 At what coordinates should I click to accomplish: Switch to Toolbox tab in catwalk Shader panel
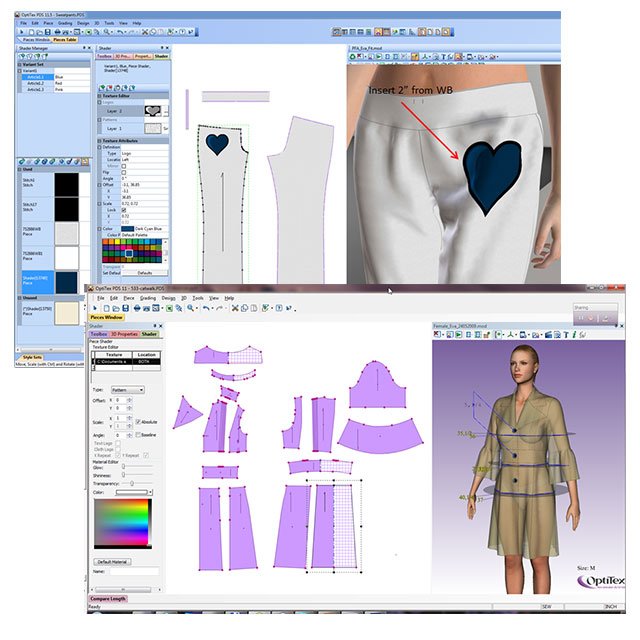pyautogui.click(x=99, y=334)
